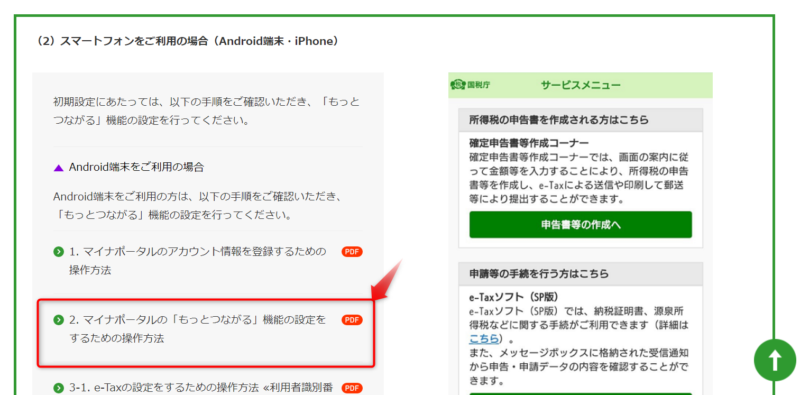The width and height of the screenshot is (800, 395).
Task: Click the 国税庁 logo in service menu
Action: point(470,85)
